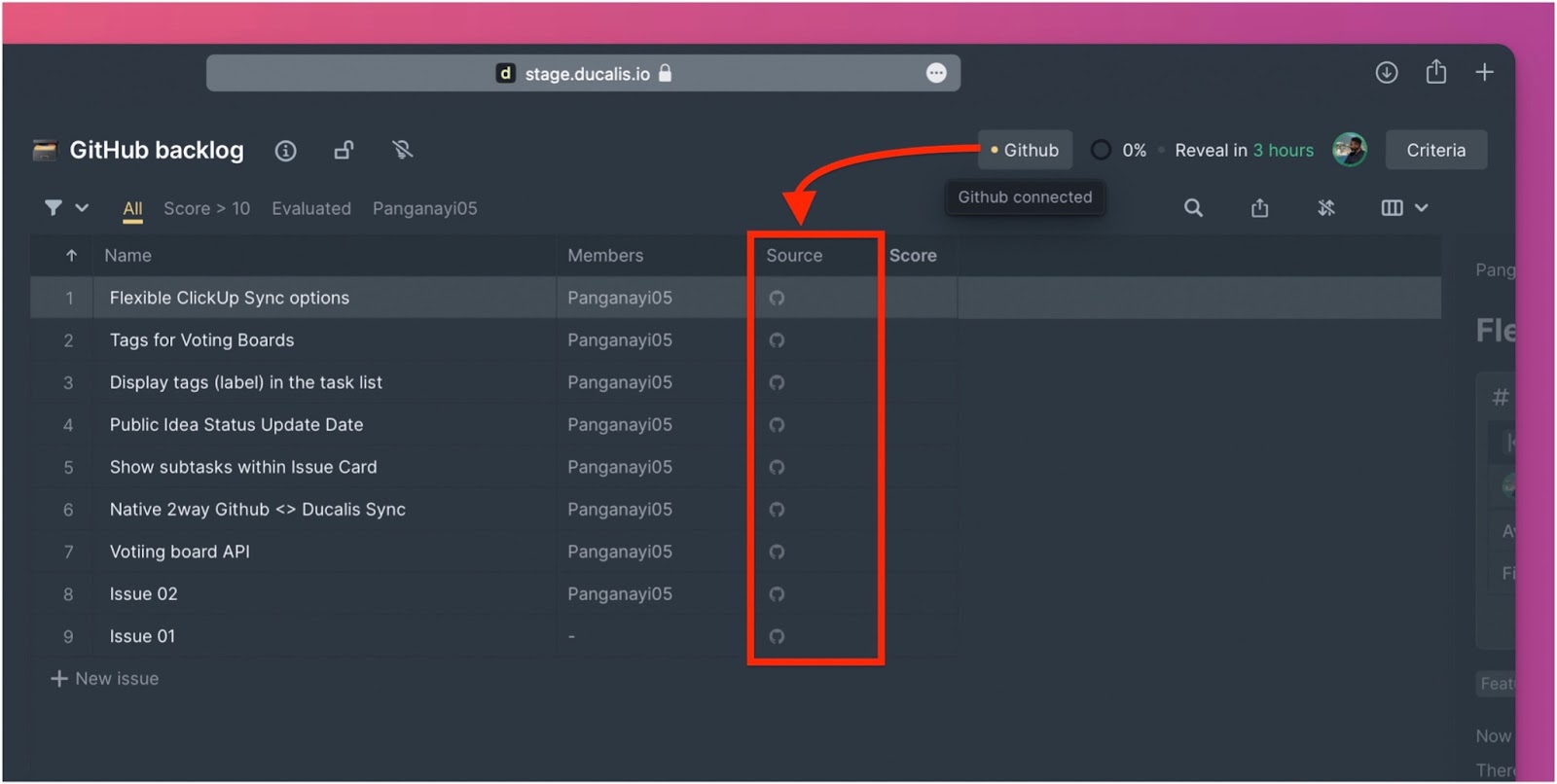This screenshot has height=784, width=1557.
Task: Click the Source column header
Action: [x=794, y=255]
